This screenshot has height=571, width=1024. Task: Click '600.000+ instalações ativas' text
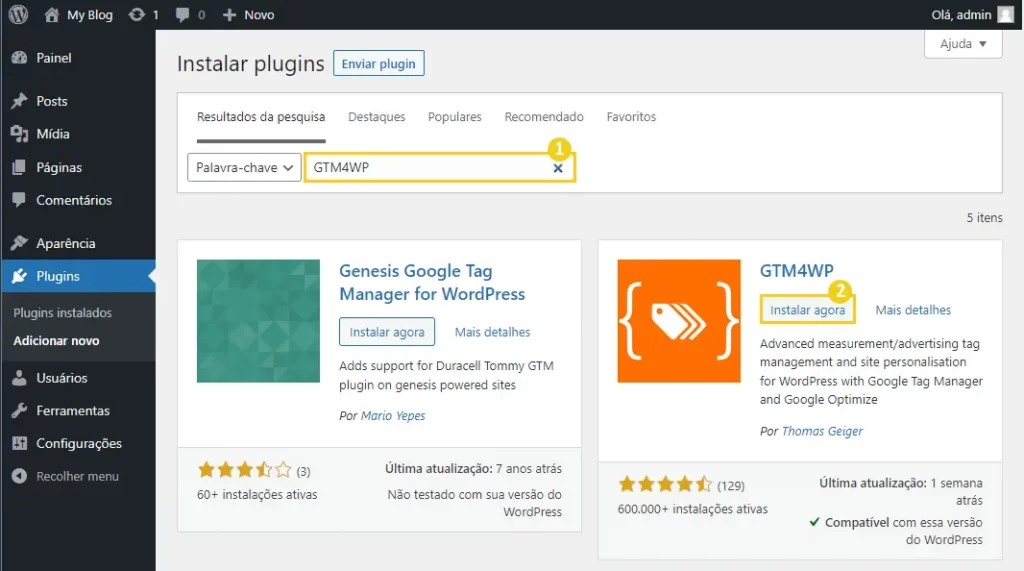693,509
